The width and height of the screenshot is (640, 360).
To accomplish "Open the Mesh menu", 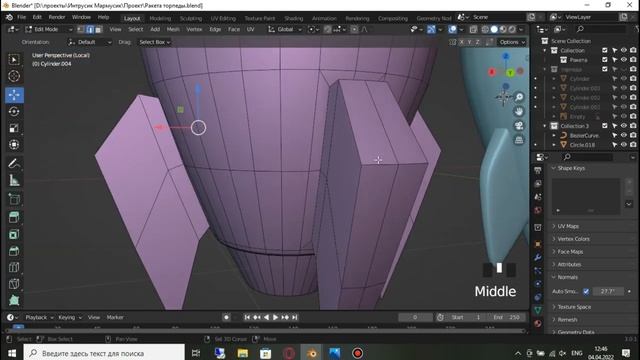I will pyautogui.click(x=173, y=29).
